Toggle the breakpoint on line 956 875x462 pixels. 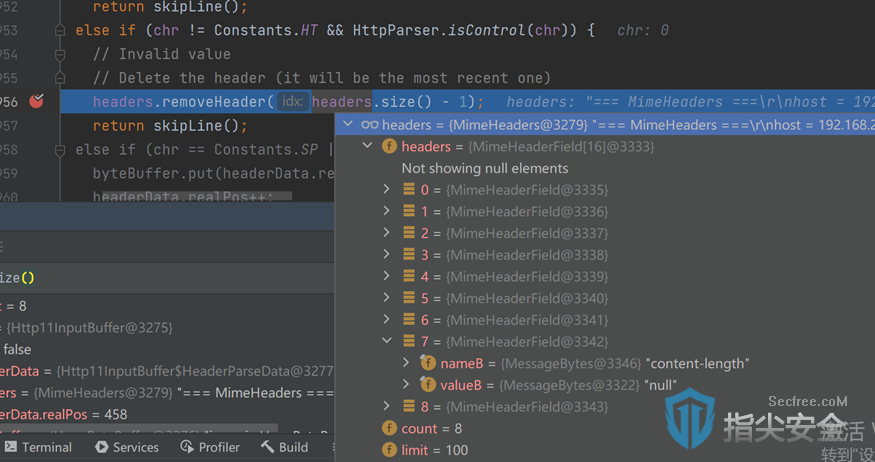click(36, 101)
